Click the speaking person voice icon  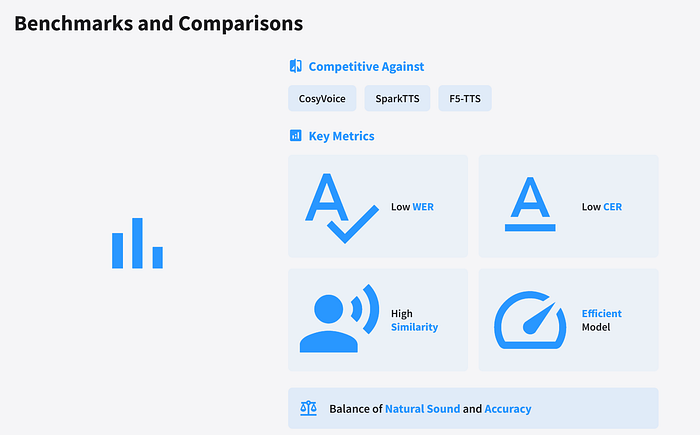point(339,318)
